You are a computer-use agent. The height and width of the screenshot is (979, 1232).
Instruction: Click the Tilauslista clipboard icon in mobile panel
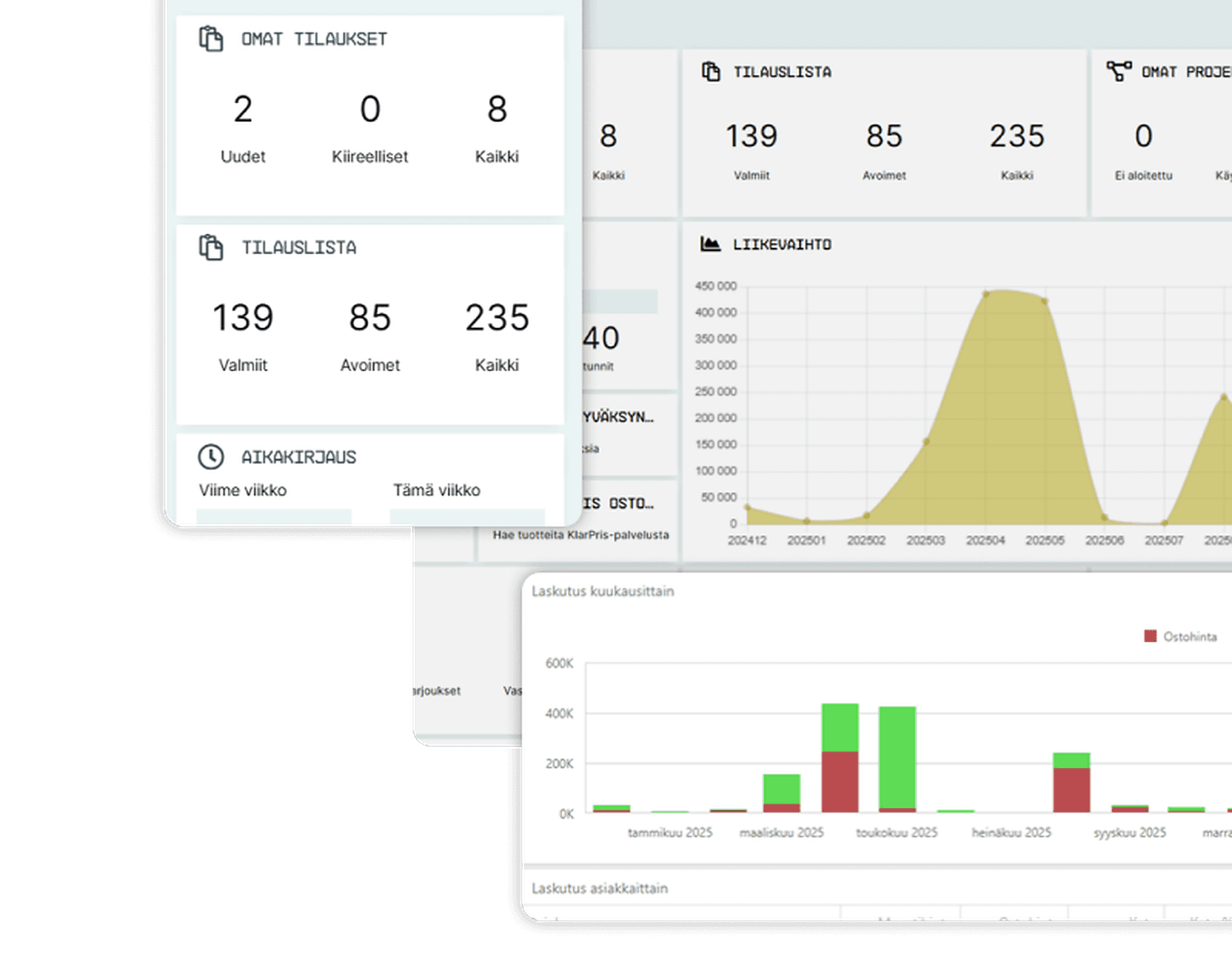coord(211,247)
